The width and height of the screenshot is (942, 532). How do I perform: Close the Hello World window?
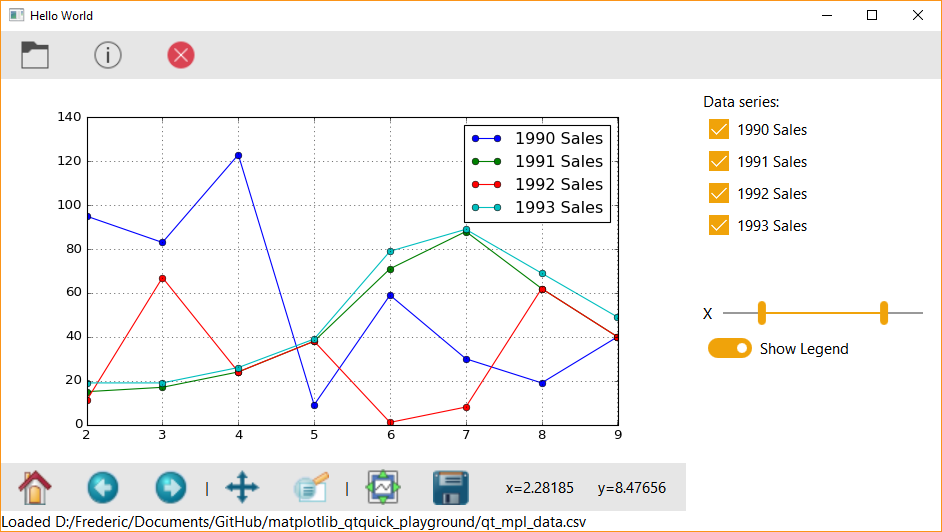coord(917,16)
